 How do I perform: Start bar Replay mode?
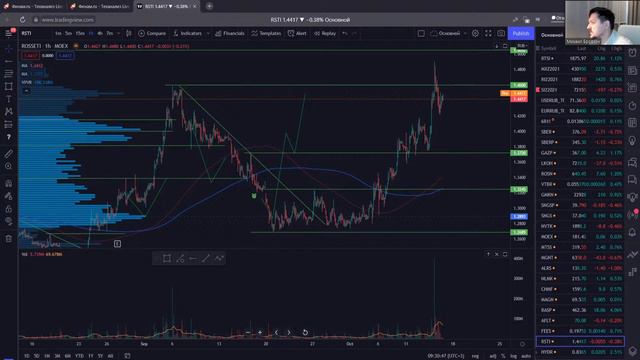pos(325,33)
